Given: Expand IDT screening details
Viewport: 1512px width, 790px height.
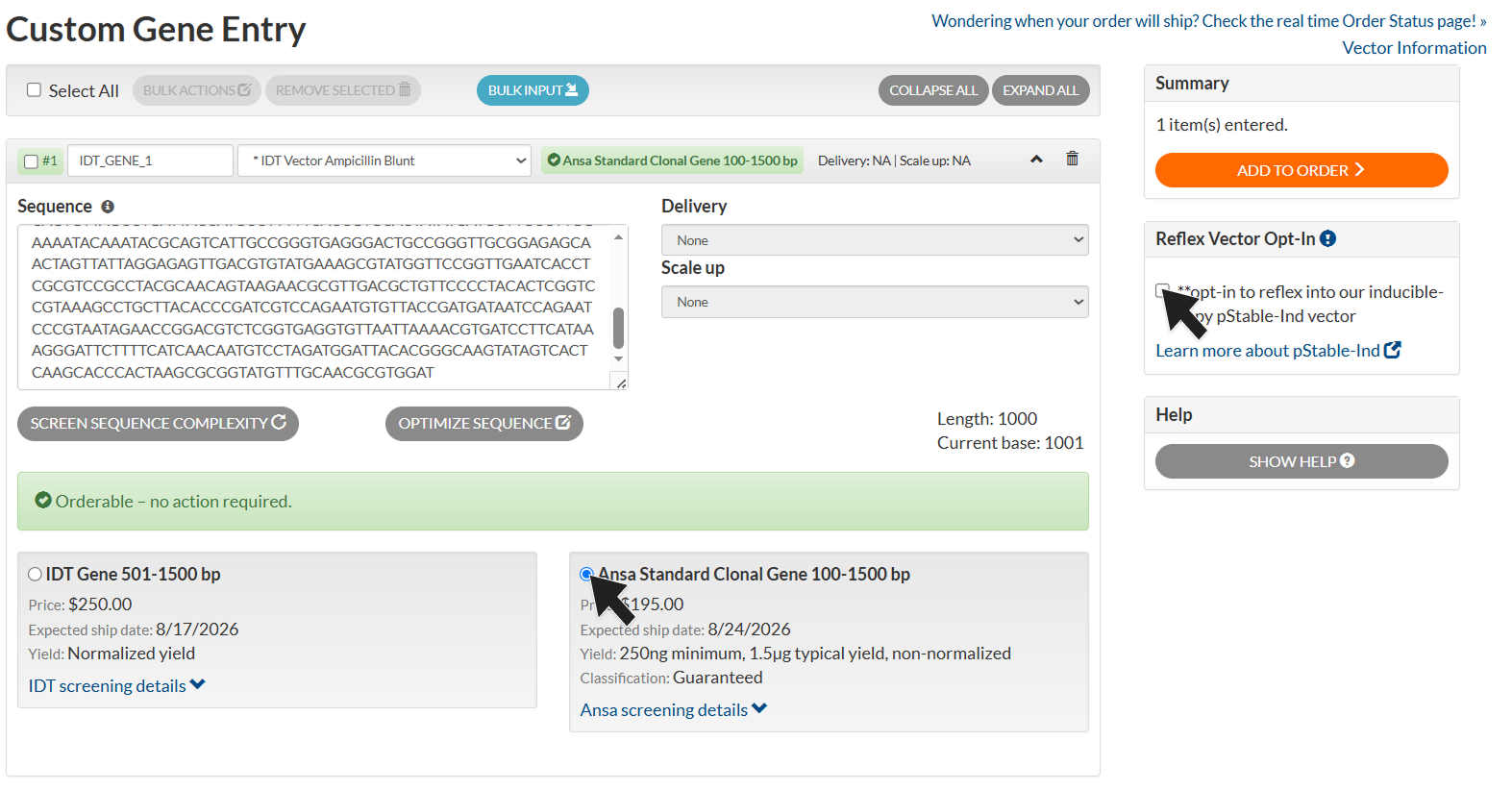Looking at the screenshot, I should (116, 685).
